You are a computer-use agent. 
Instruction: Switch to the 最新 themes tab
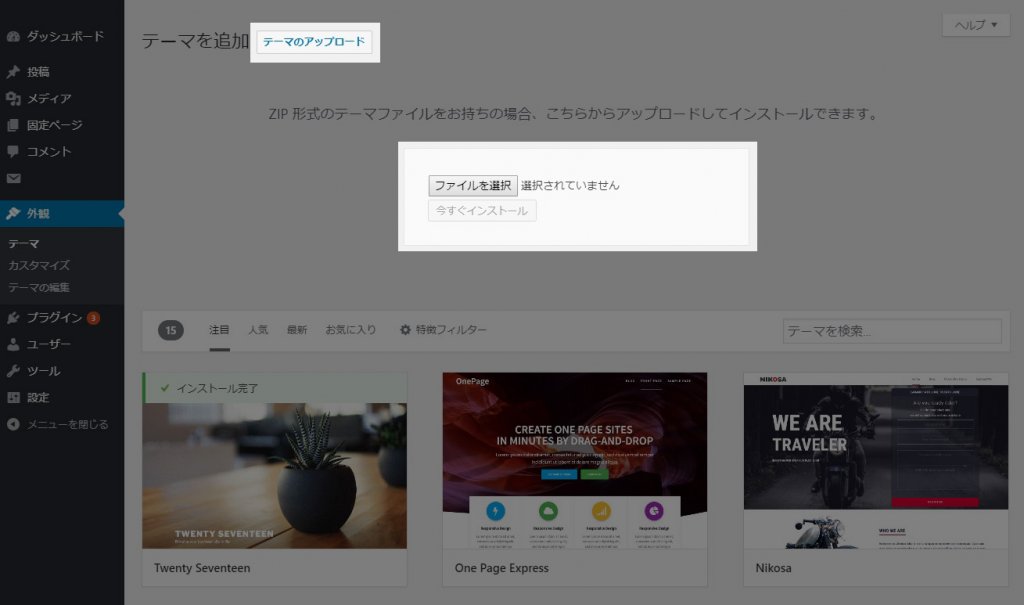[296, 328]
